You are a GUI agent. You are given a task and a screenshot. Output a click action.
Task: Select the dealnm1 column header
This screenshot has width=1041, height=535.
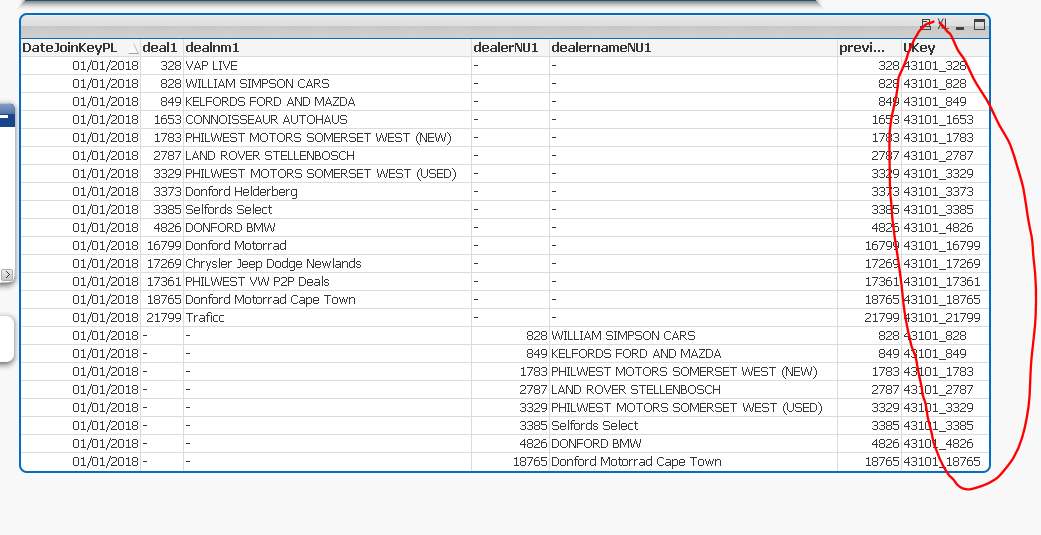(x=212, y=48)
